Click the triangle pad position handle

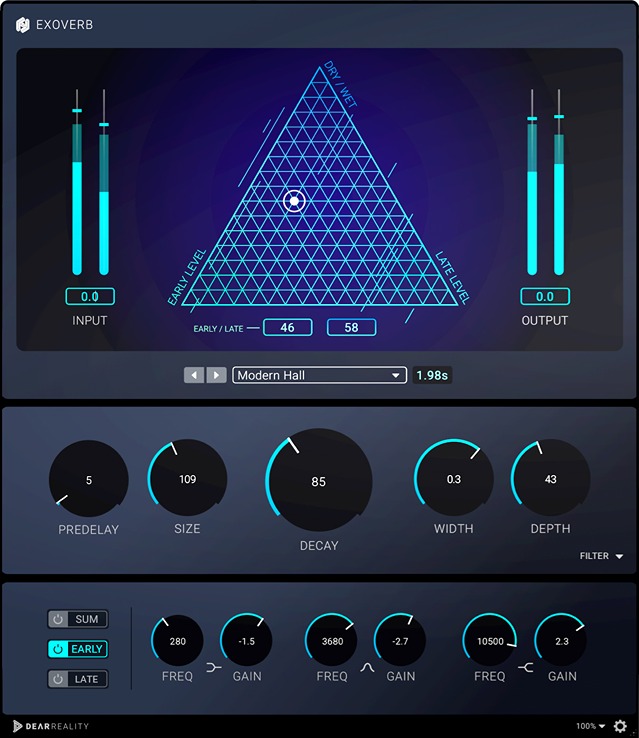tap(295, 201)
